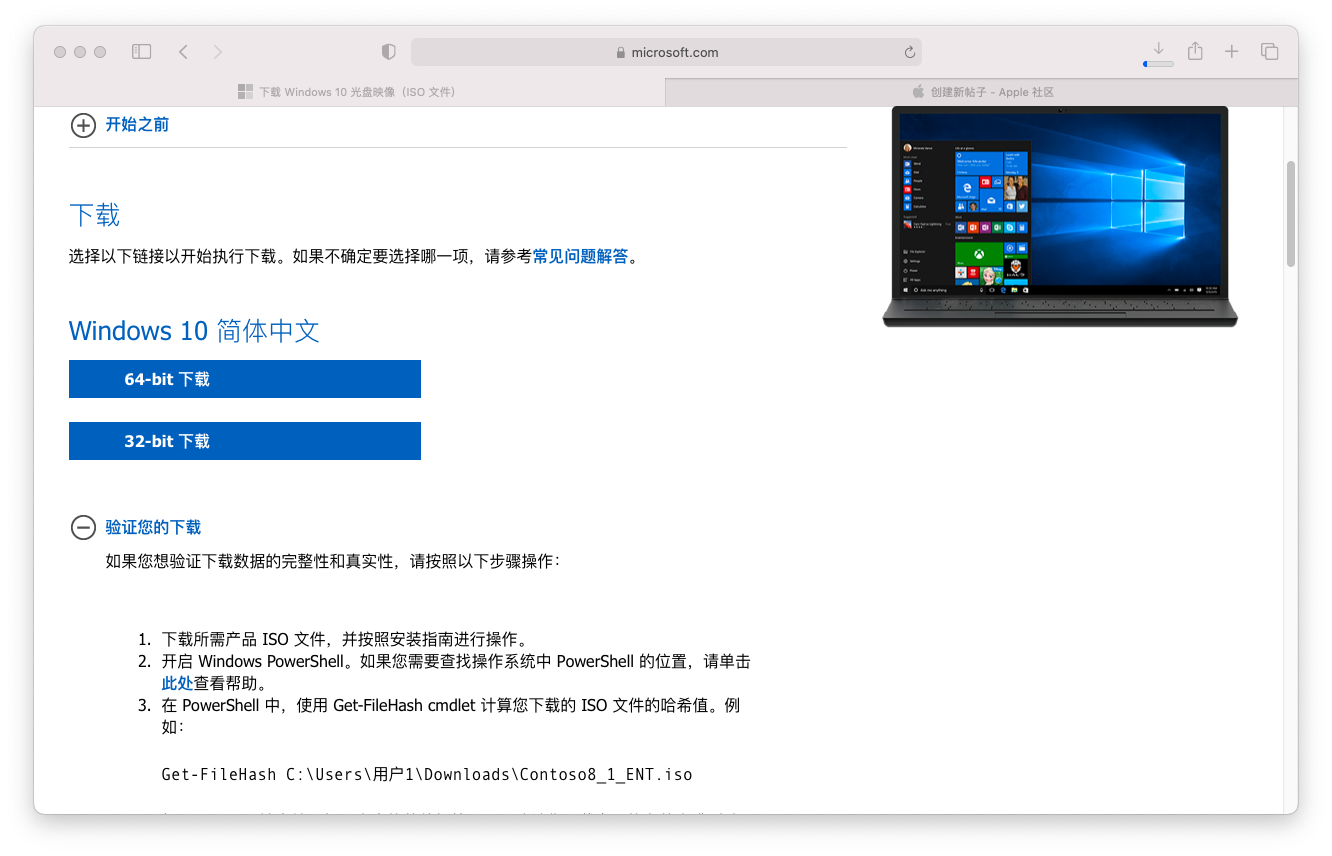This screenshot has height=856, width=1332.
Task: Click the step 3 Get-FileHash cmdlet instruction text
Action: pyautogui.click(x=451, y=716)
